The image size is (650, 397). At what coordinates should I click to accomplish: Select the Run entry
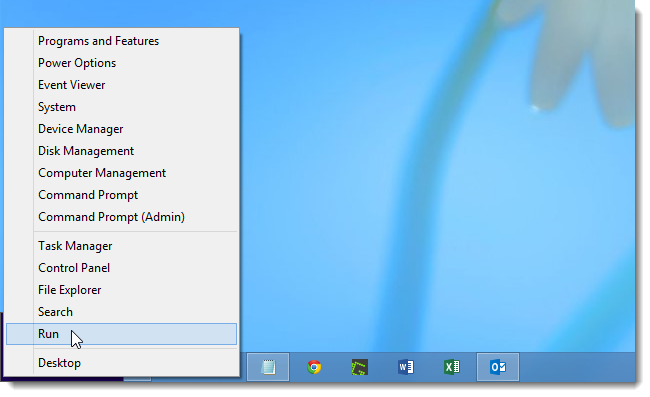pyautogui.click(x=121, y=334)
